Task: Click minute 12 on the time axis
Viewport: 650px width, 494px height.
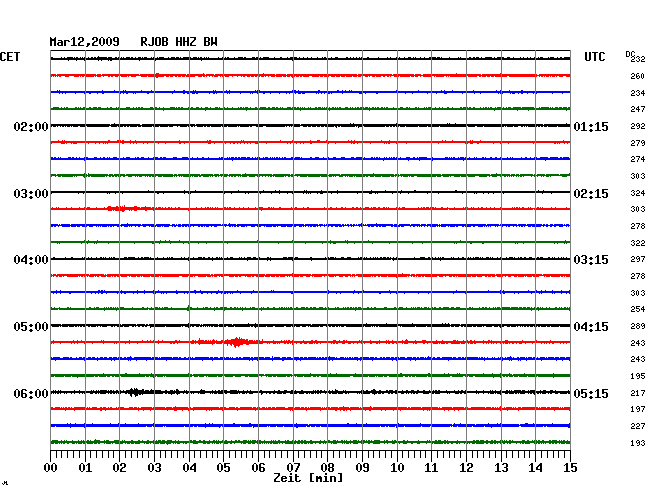Action: point(466,468)
